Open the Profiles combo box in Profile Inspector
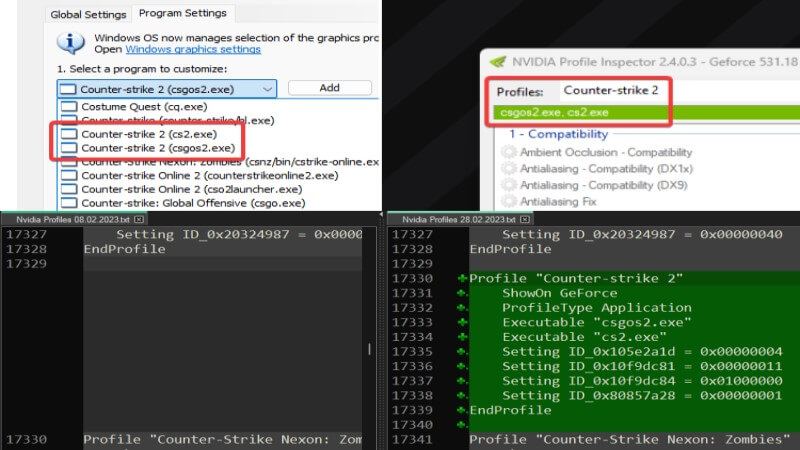This screenshot has height=450, width=800. 610,91
